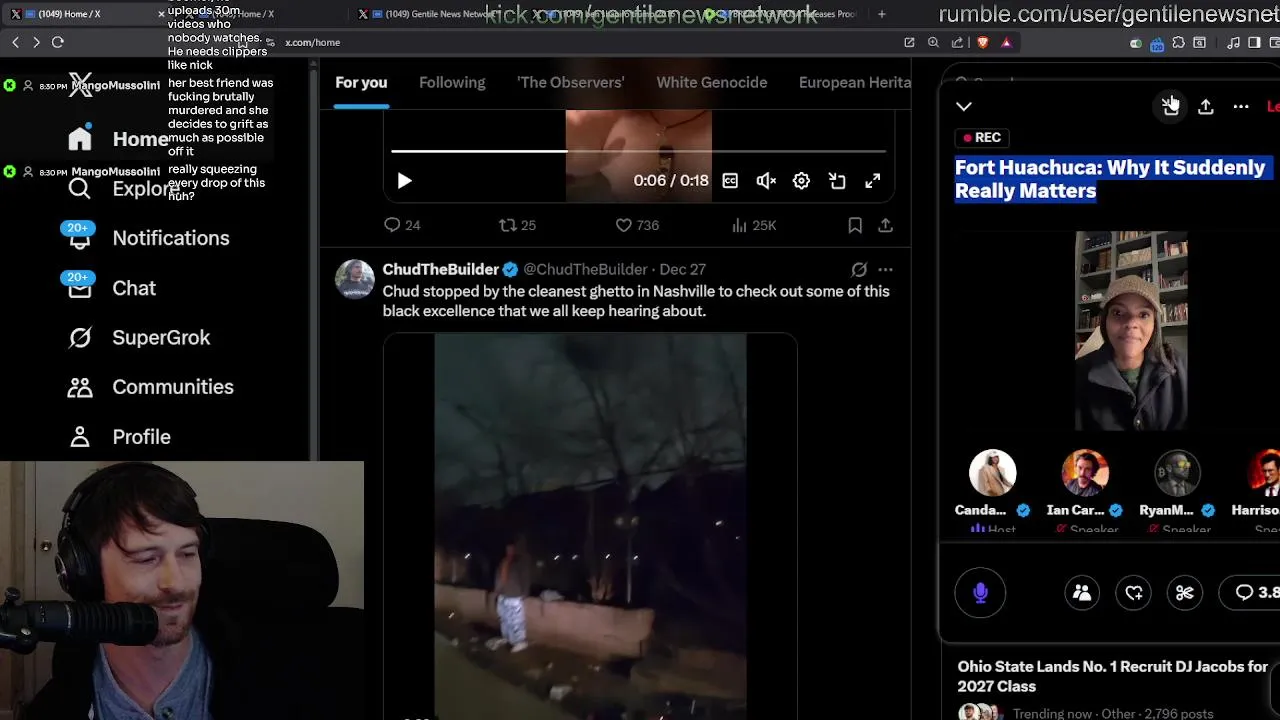Like the top post with 736 likes
Viewport: 1280px width, 720px height.
click(x=636, y=225)
